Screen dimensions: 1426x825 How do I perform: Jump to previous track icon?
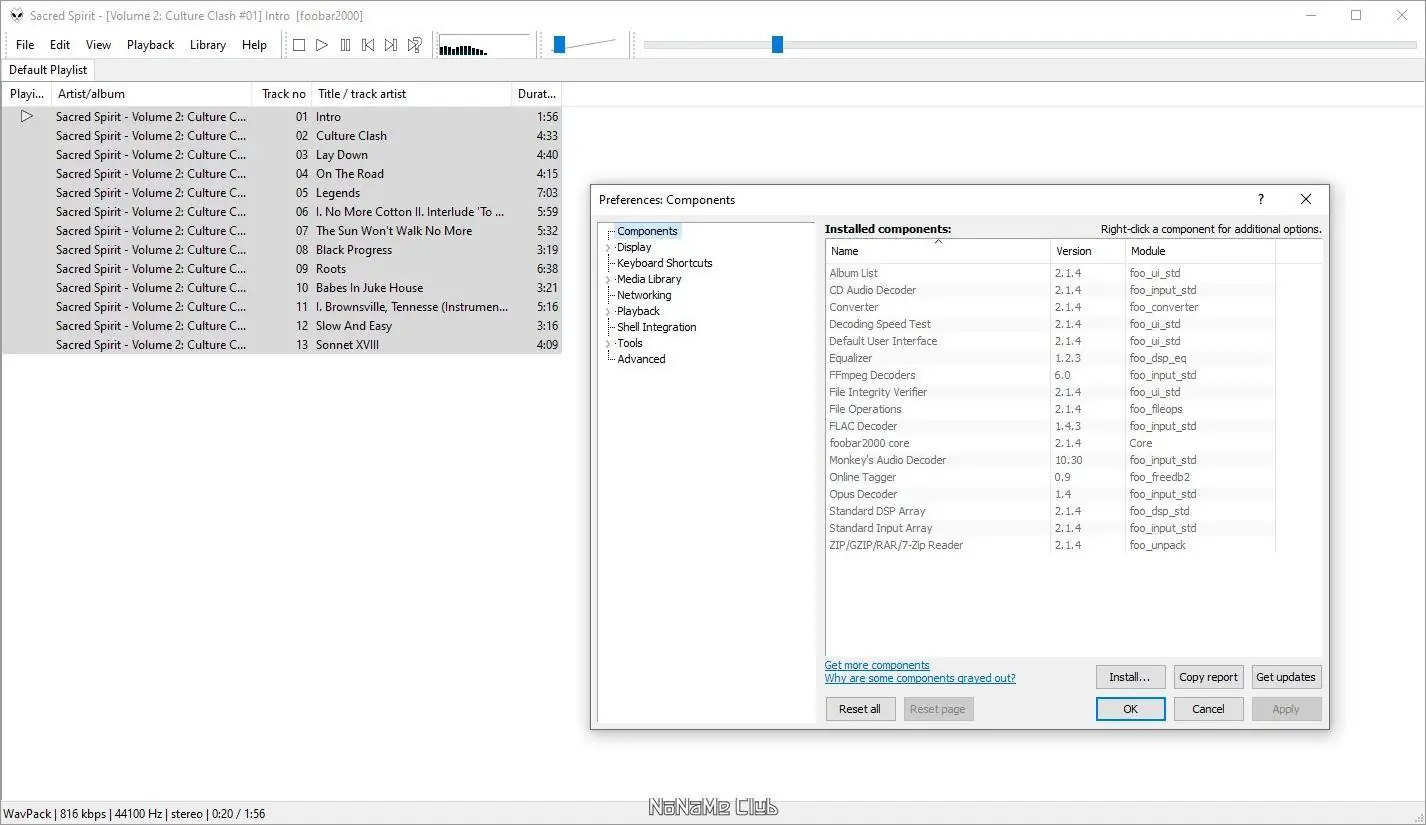tap(368, 45)
